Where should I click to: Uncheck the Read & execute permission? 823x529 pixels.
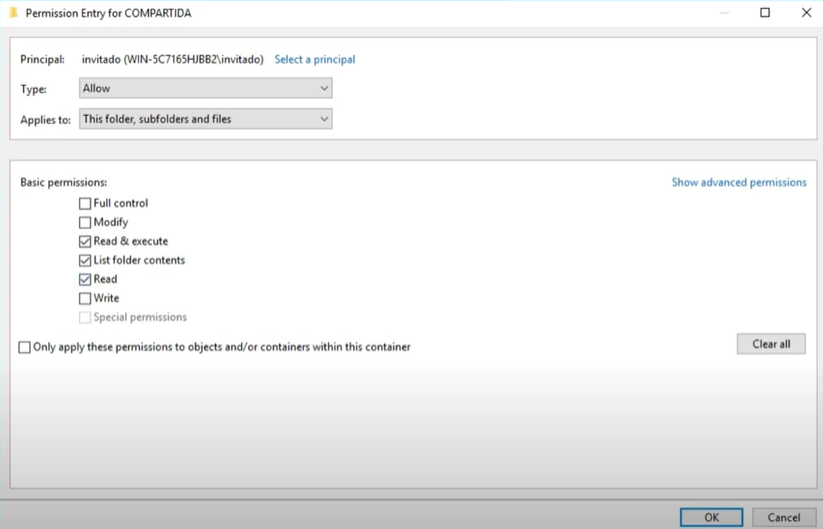coord(85,241)
